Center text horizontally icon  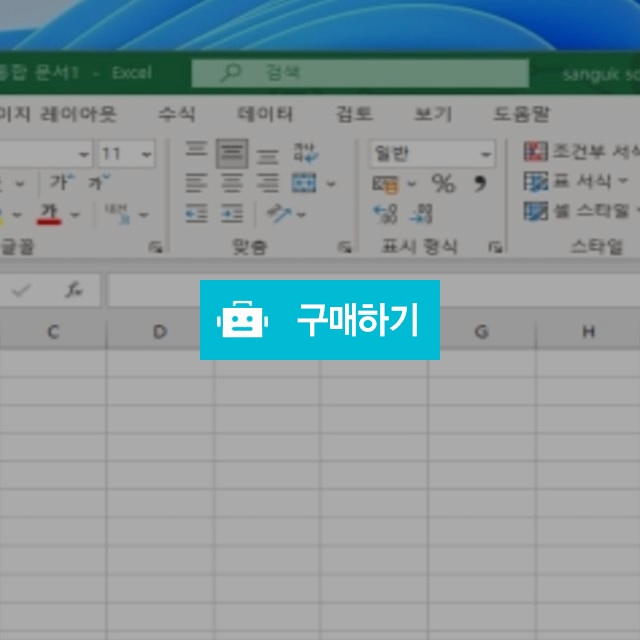(232, 183)
